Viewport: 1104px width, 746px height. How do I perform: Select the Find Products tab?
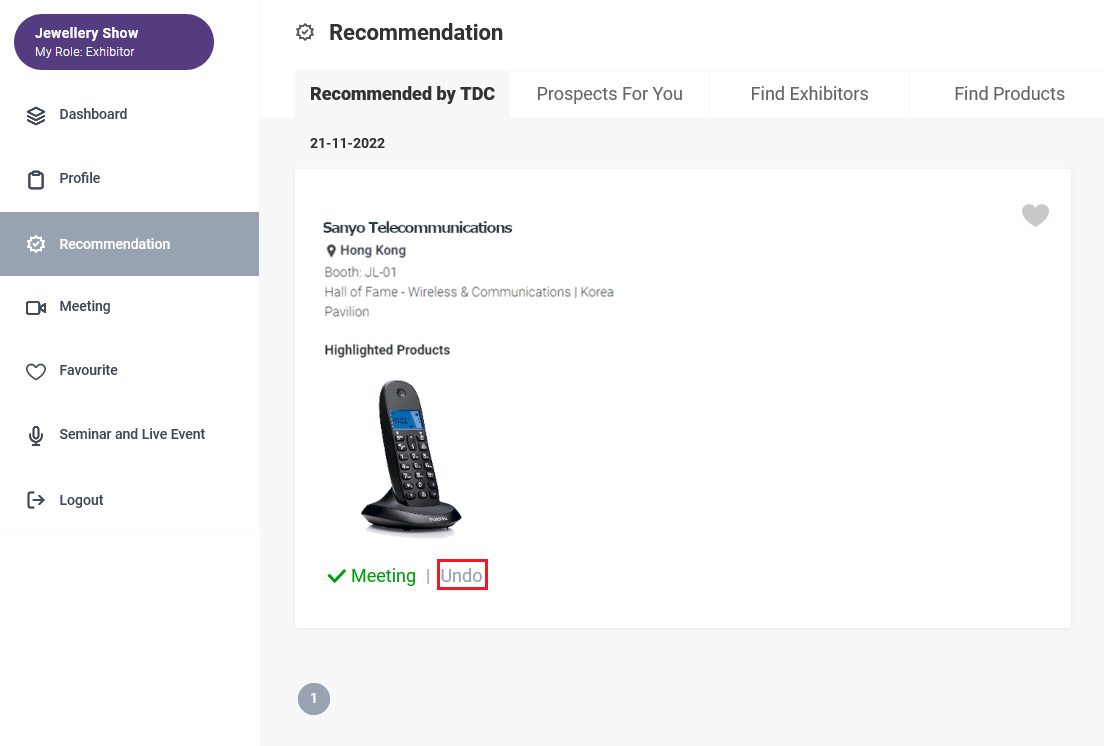click(1009, 94)
